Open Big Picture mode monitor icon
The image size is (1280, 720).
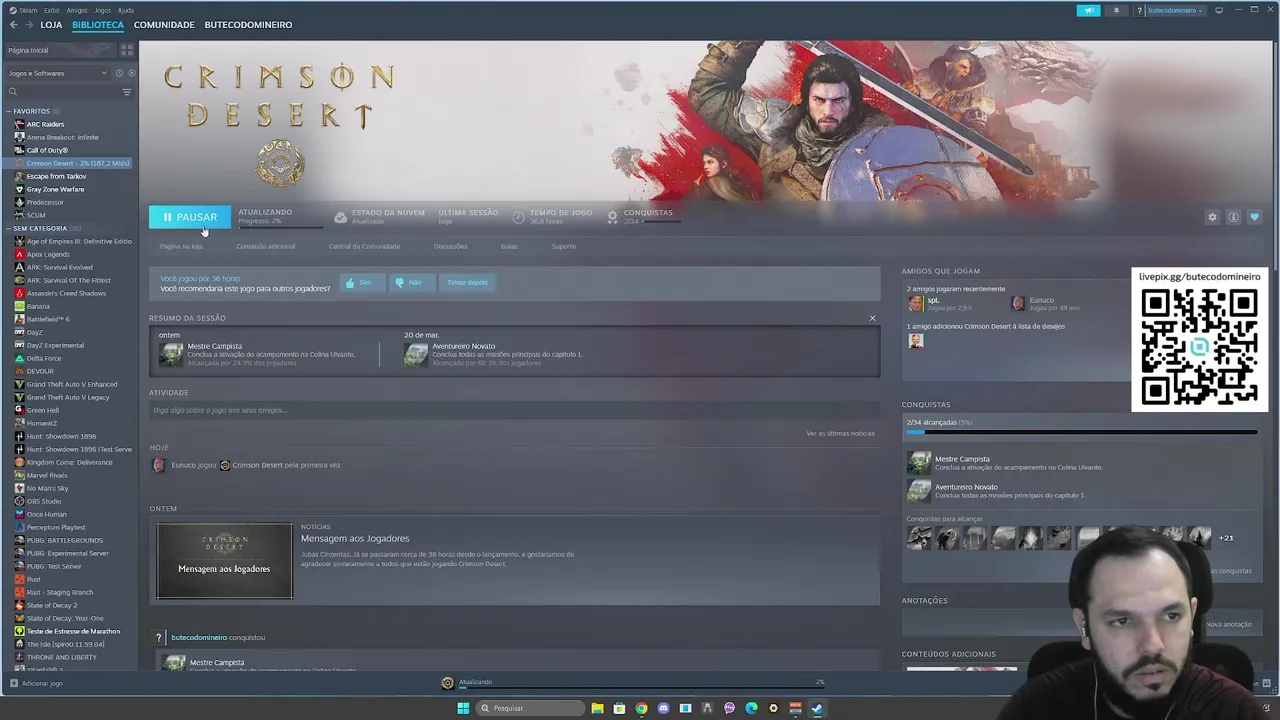1219,10
